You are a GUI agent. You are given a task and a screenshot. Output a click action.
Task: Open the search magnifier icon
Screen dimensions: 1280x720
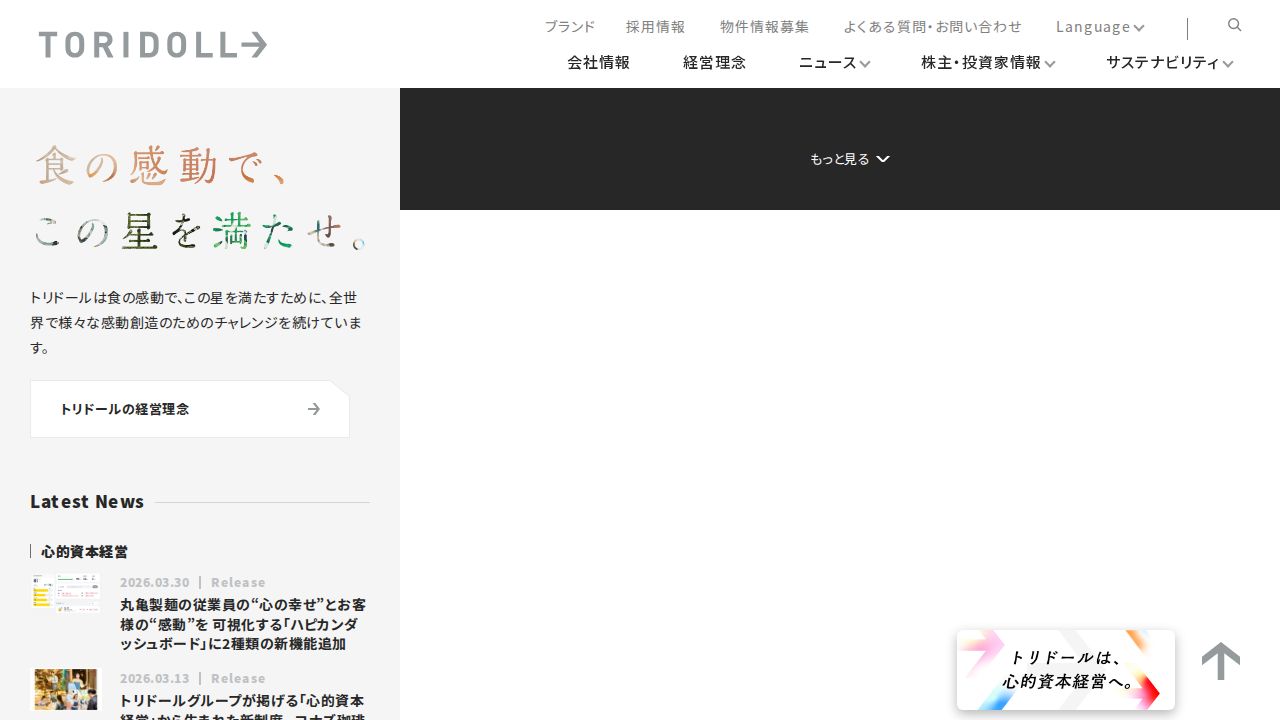pos(1234,25)
